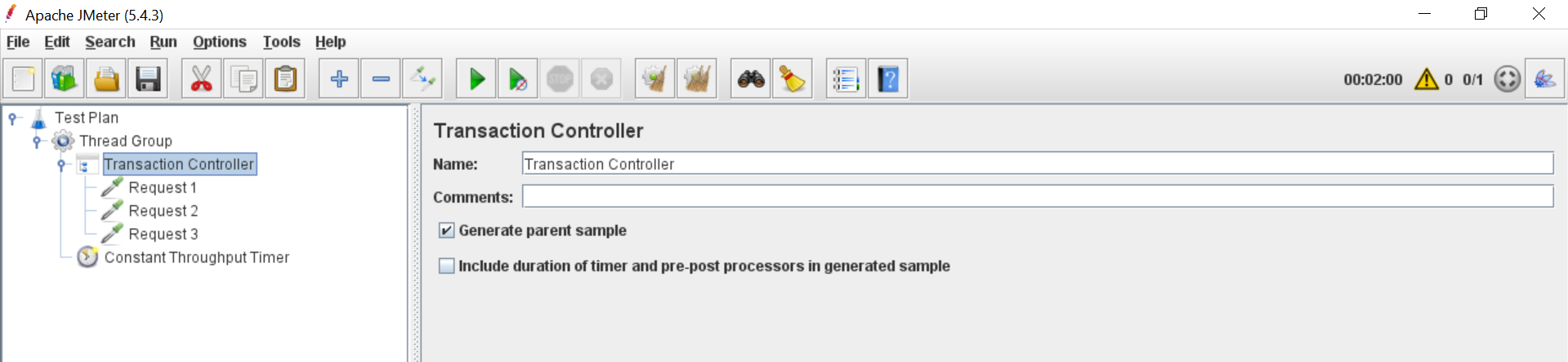Collapse the Transaction Controller node handle

pos(61,165)
